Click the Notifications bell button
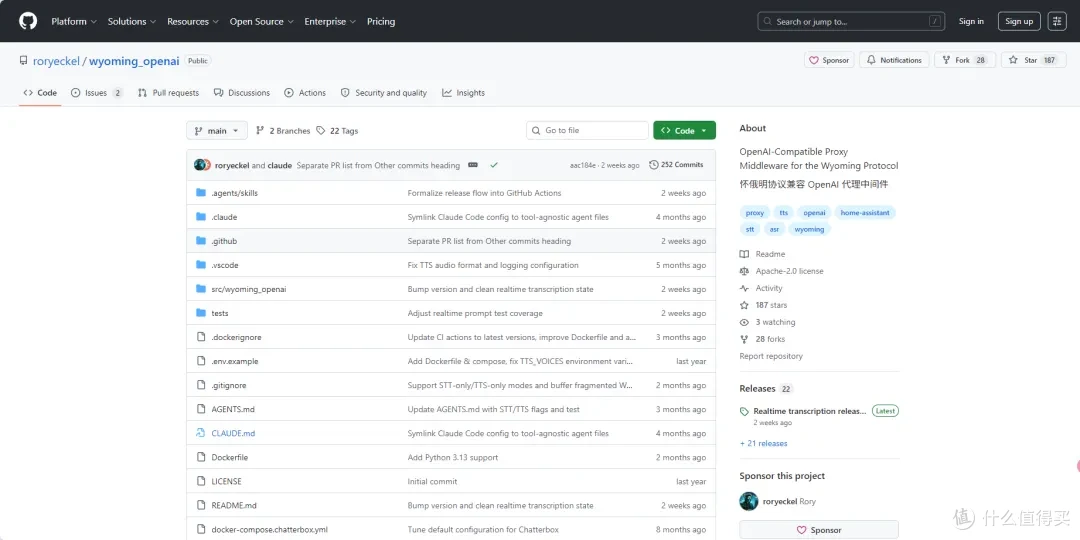Viewport: 1080px width, 540px height. (x=894, y=60)
